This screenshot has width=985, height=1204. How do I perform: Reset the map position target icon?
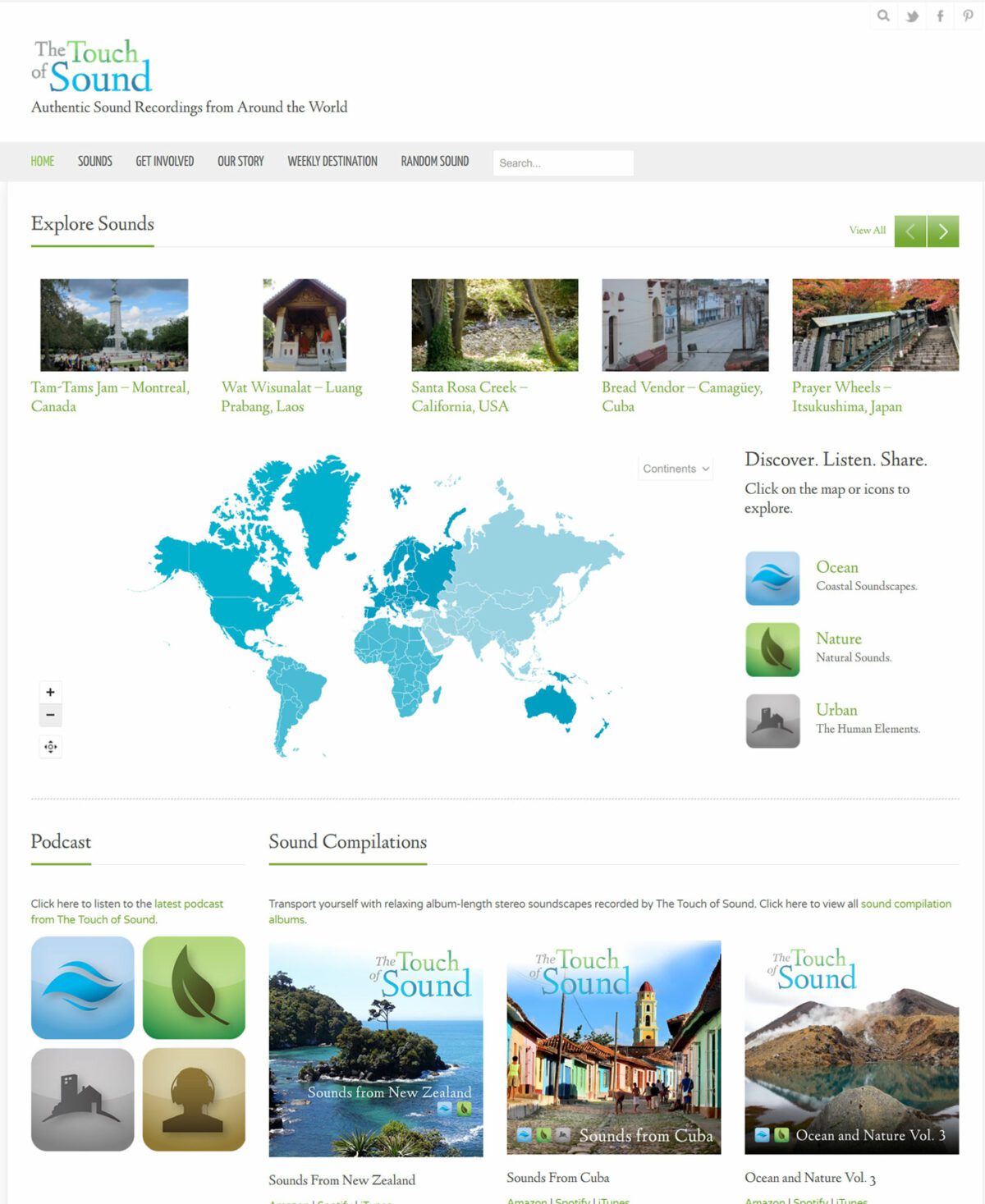coord(50,747)
